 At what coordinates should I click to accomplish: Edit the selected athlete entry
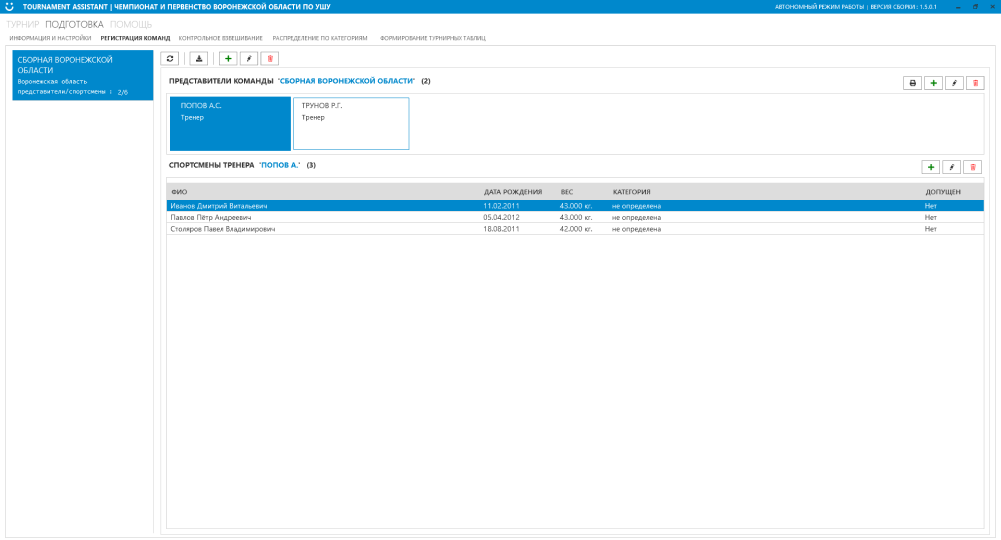click(x=952, y=167)
